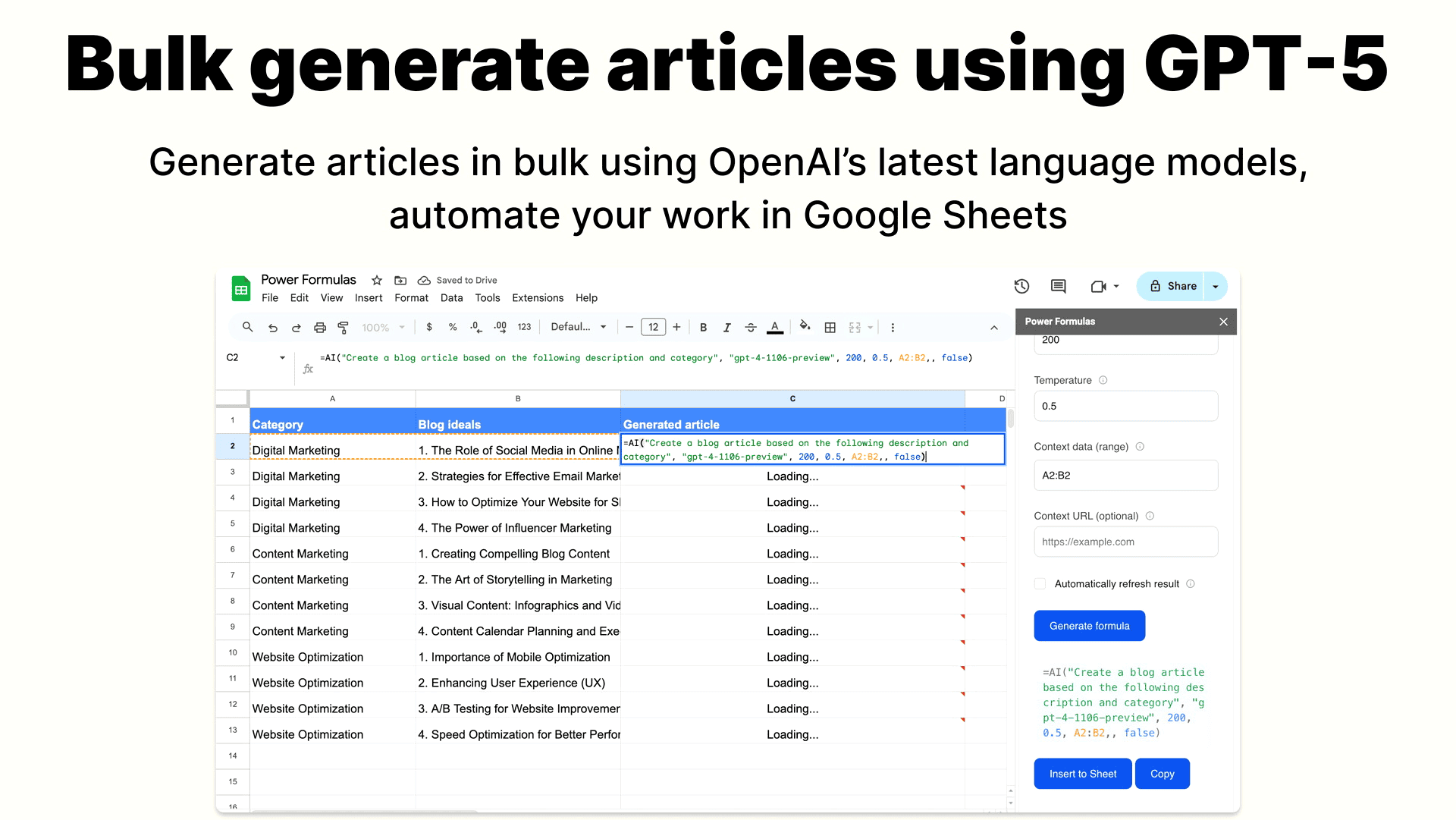Open more number formats 123 menu
1456x820 pixels.
(524, 327)
